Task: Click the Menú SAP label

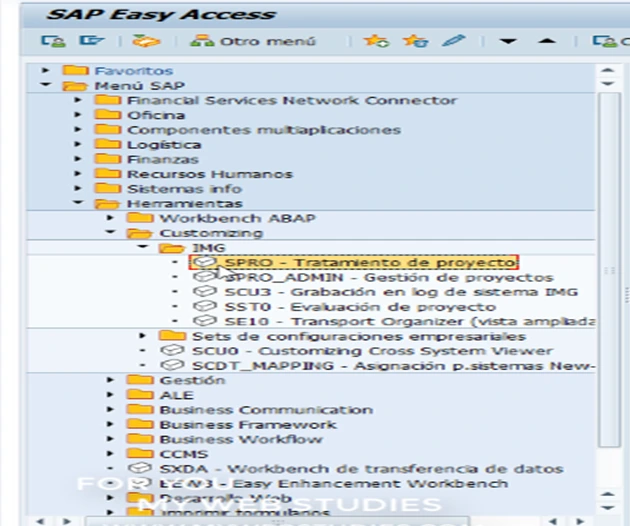Action: pyautogui.click(x=139, y=86)
